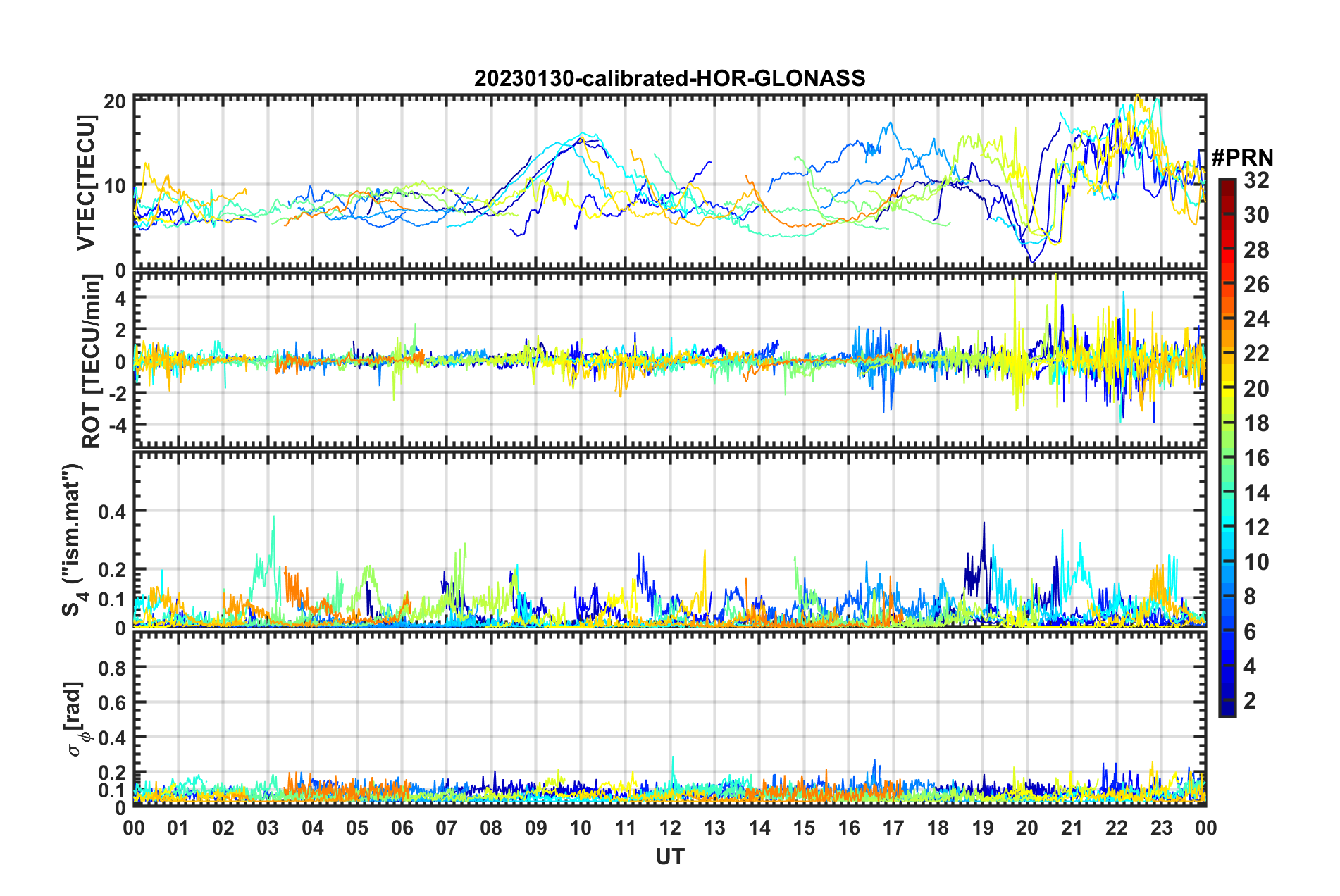
Task: Click x-axis tick label 23
Action: (x=1161, y=828)
